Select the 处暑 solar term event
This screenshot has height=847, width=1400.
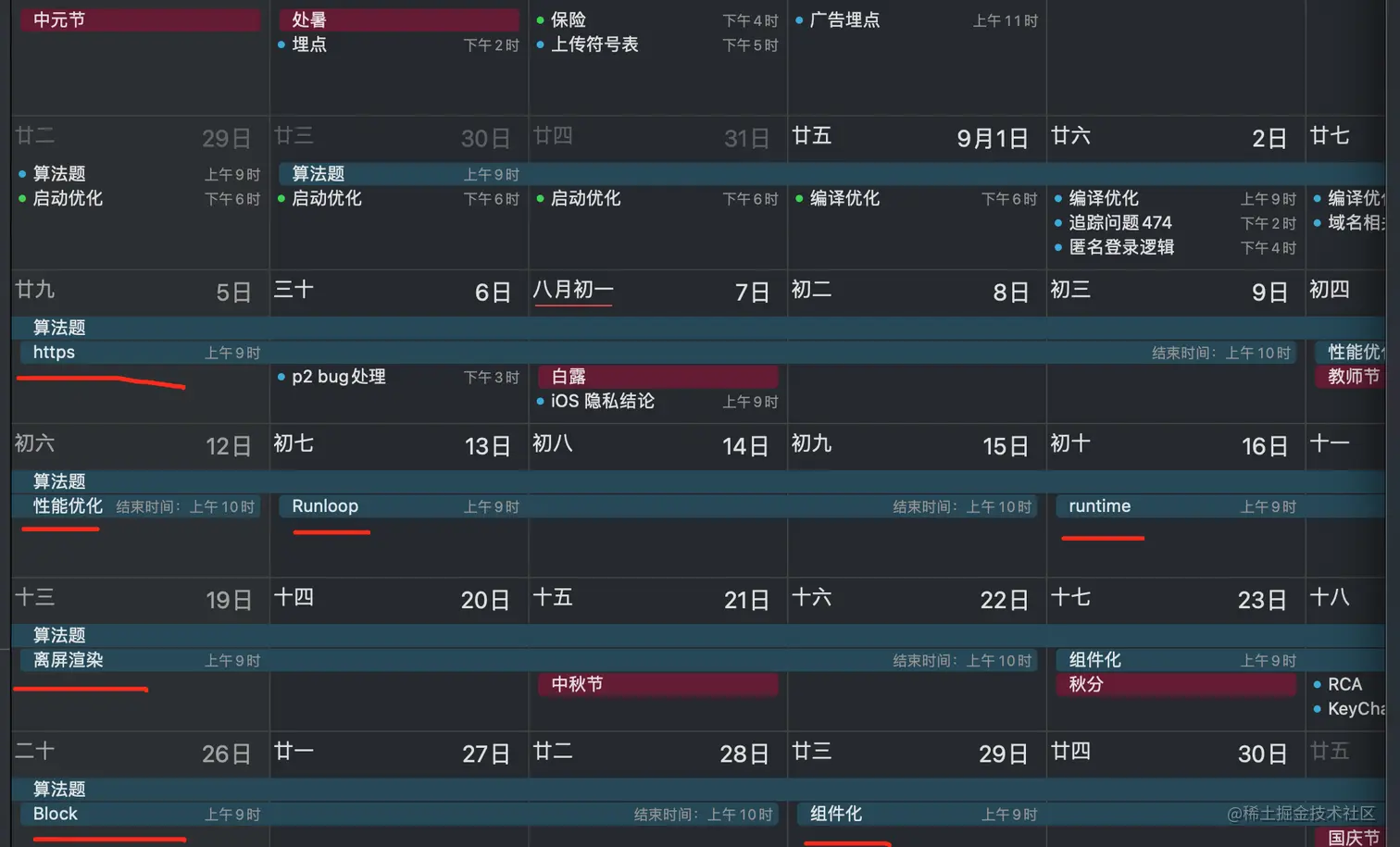click(x=398, y=19)
